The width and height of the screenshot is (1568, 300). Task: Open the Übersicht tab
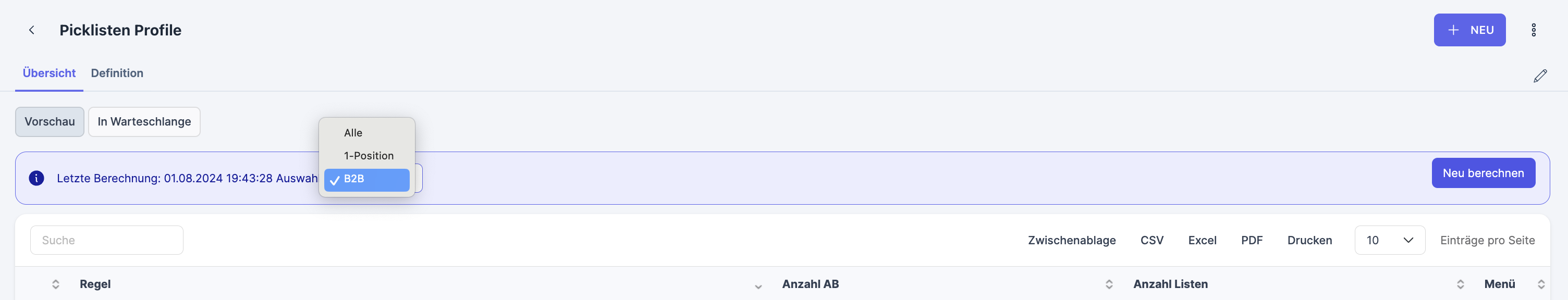click(50, 73)
